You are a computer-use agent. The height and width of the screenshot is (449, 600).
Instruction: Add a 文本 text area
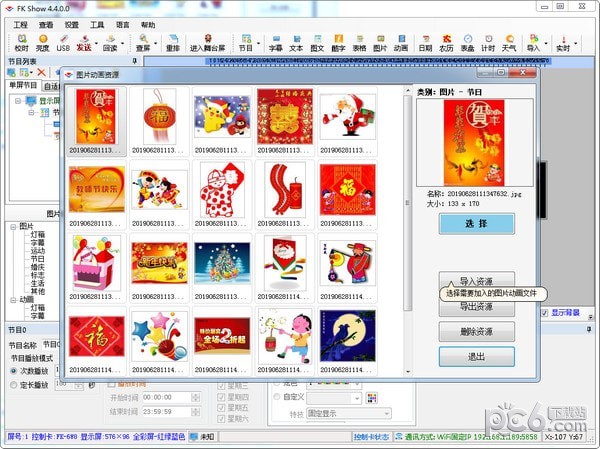(296, 43)
